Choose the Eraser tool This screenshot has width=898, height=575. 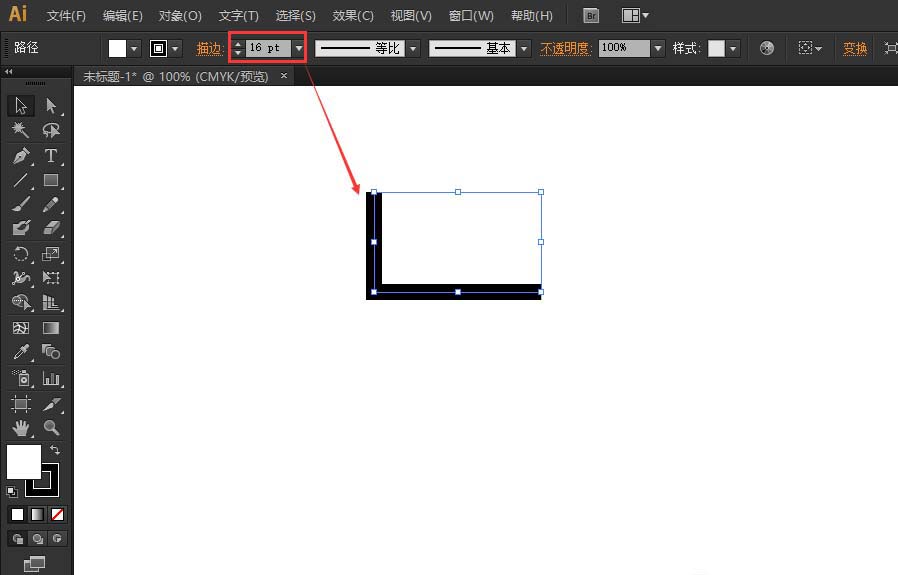[51, 229]
